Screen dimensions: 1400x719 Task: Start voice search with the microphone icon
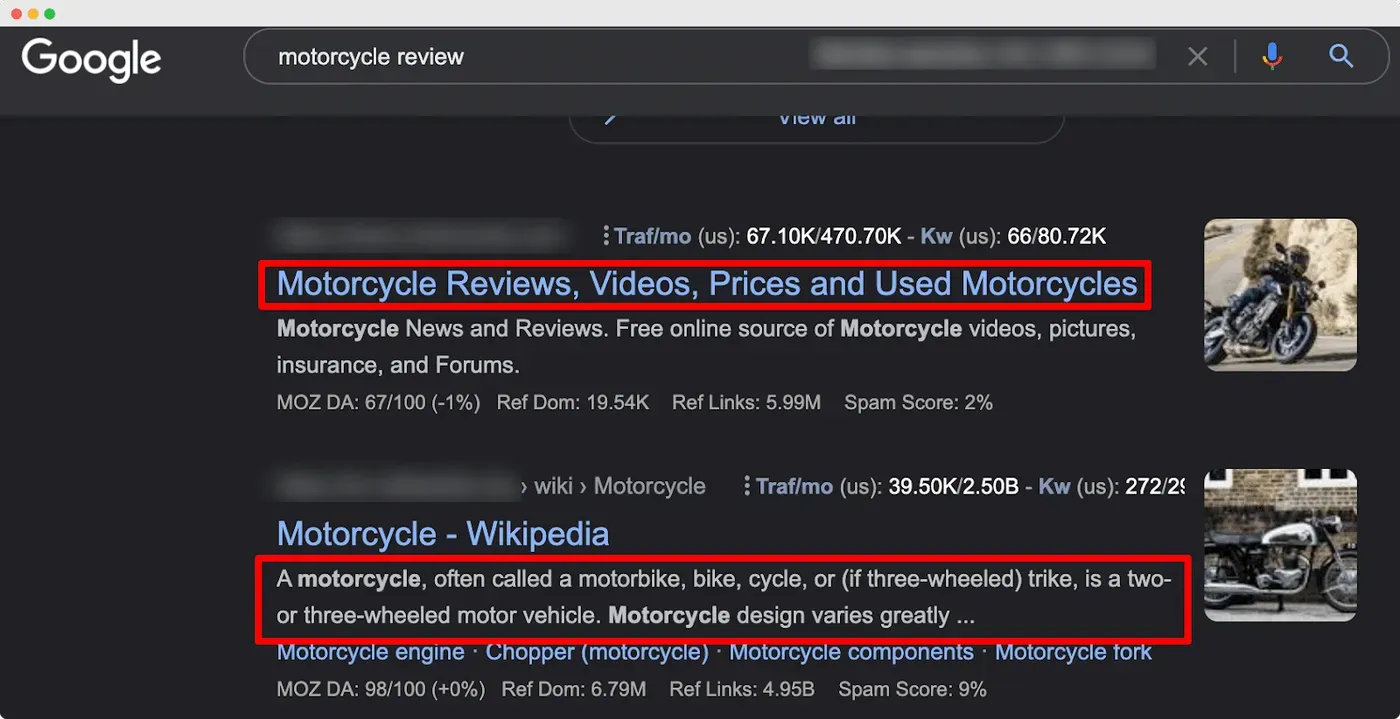[1272, 56]
